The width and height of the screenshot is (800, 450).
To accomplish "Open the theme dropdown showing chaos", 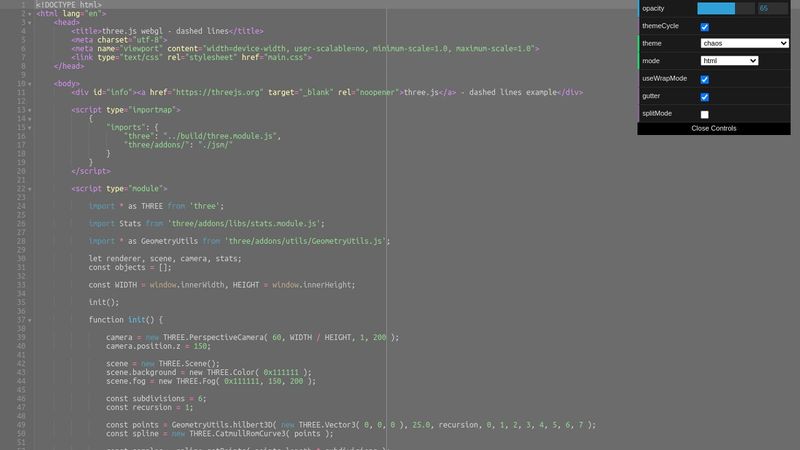I will pyautogui.click(x=744, y=44).
